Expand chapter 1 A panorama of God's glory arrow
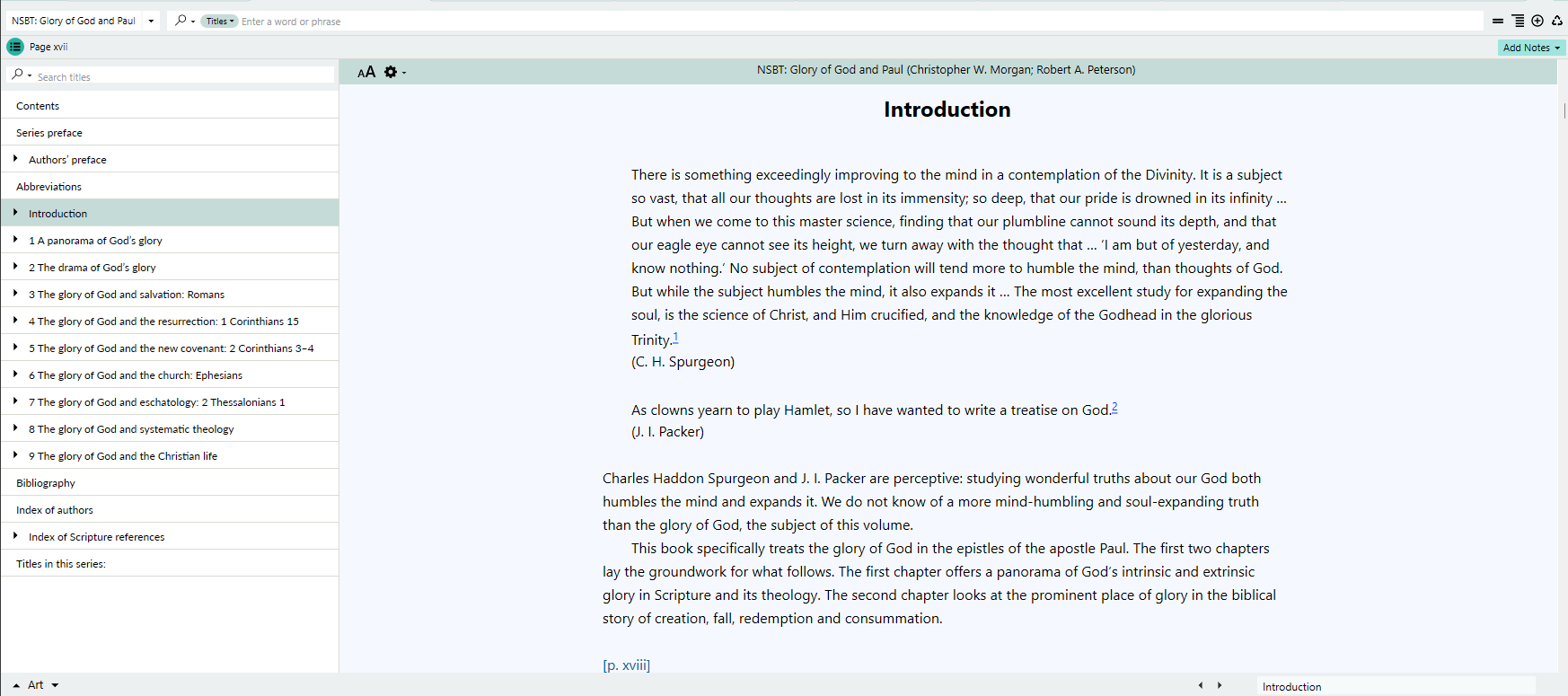The height and width of the screenshot is (696, 1568). 15,240
